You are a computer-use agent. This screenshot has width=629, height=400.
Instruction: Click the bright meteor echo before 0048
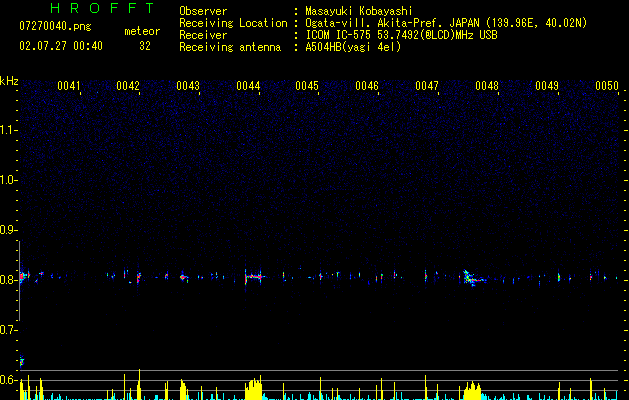tap(473, 278)
